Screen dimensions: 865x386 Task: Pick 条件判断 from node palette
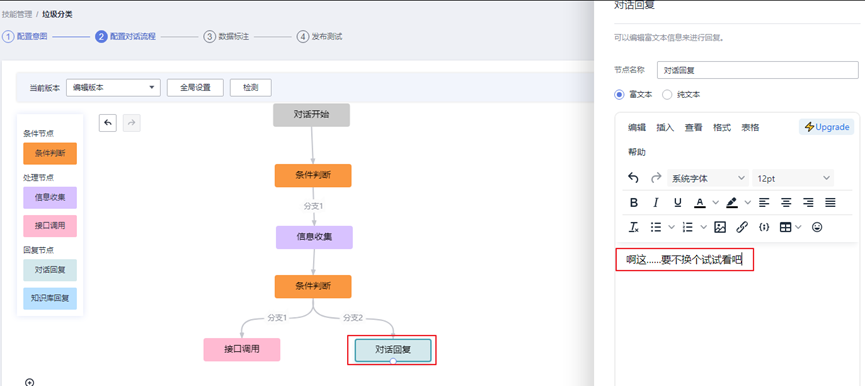click(50, 153)
